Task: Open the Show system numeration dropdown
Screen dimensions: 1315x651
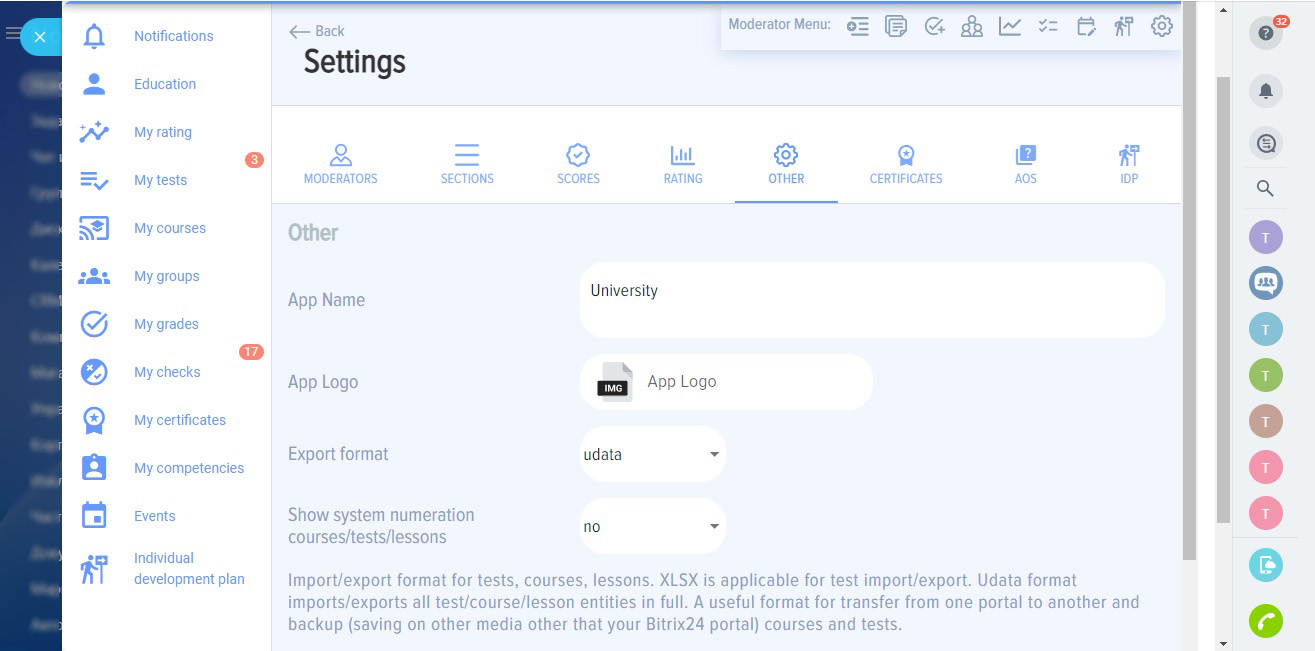Action: pos(652,527)
